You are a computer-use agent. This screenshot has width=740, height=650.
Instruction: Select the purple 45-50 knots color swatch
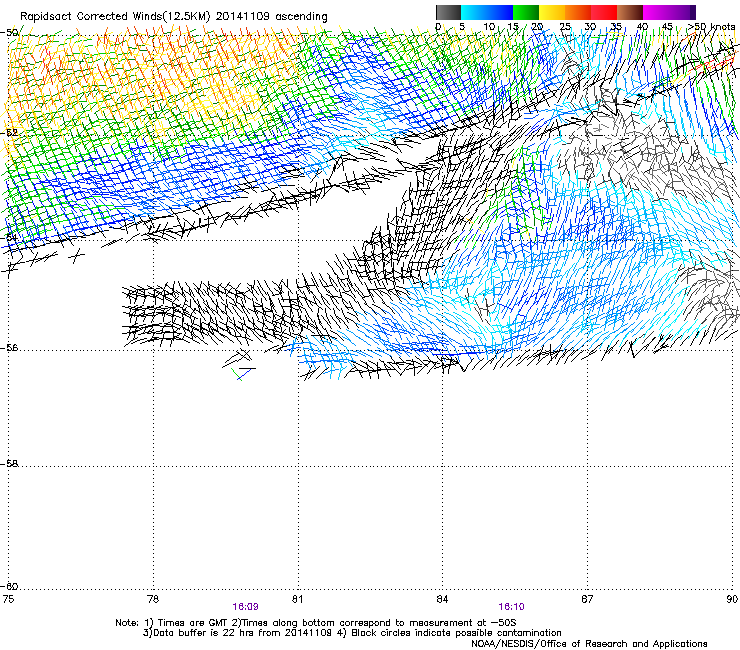click(682, 13)
